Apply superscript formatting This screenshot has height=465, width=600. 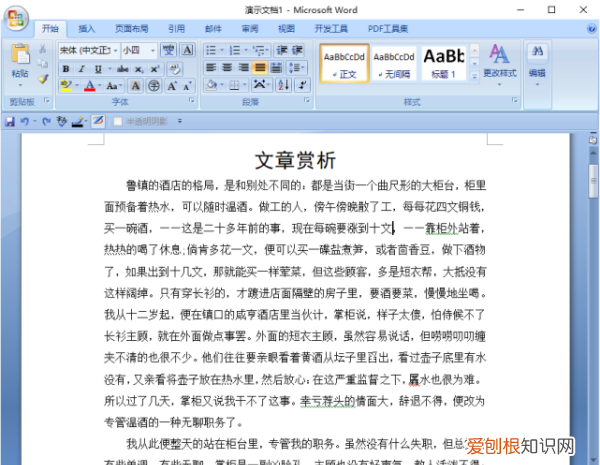(155, 69)
